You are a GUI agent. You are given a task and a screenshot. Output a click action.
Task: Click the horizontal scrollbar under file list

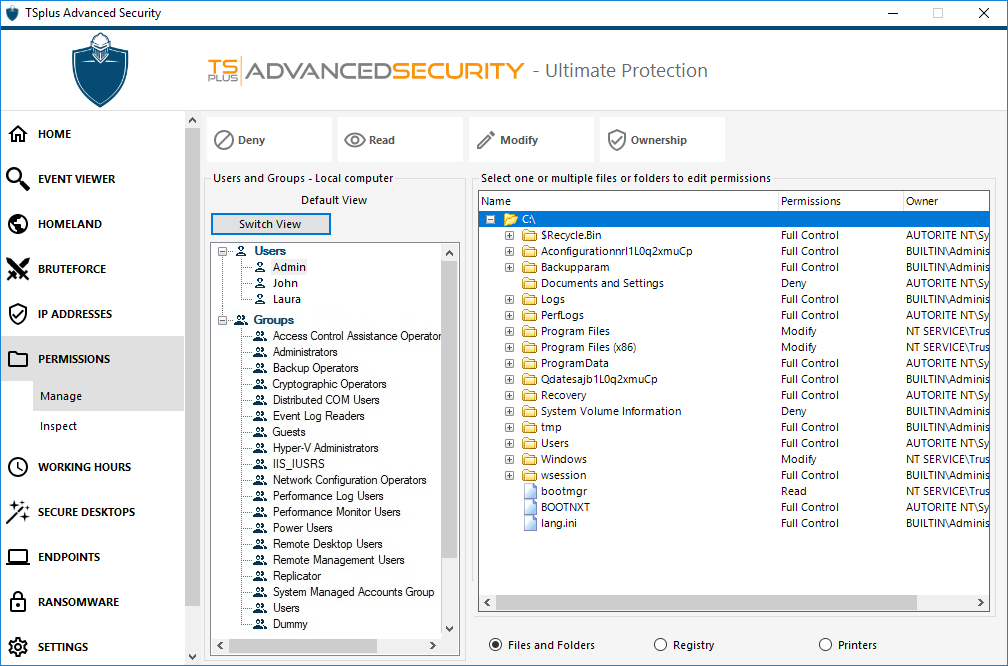706,602
